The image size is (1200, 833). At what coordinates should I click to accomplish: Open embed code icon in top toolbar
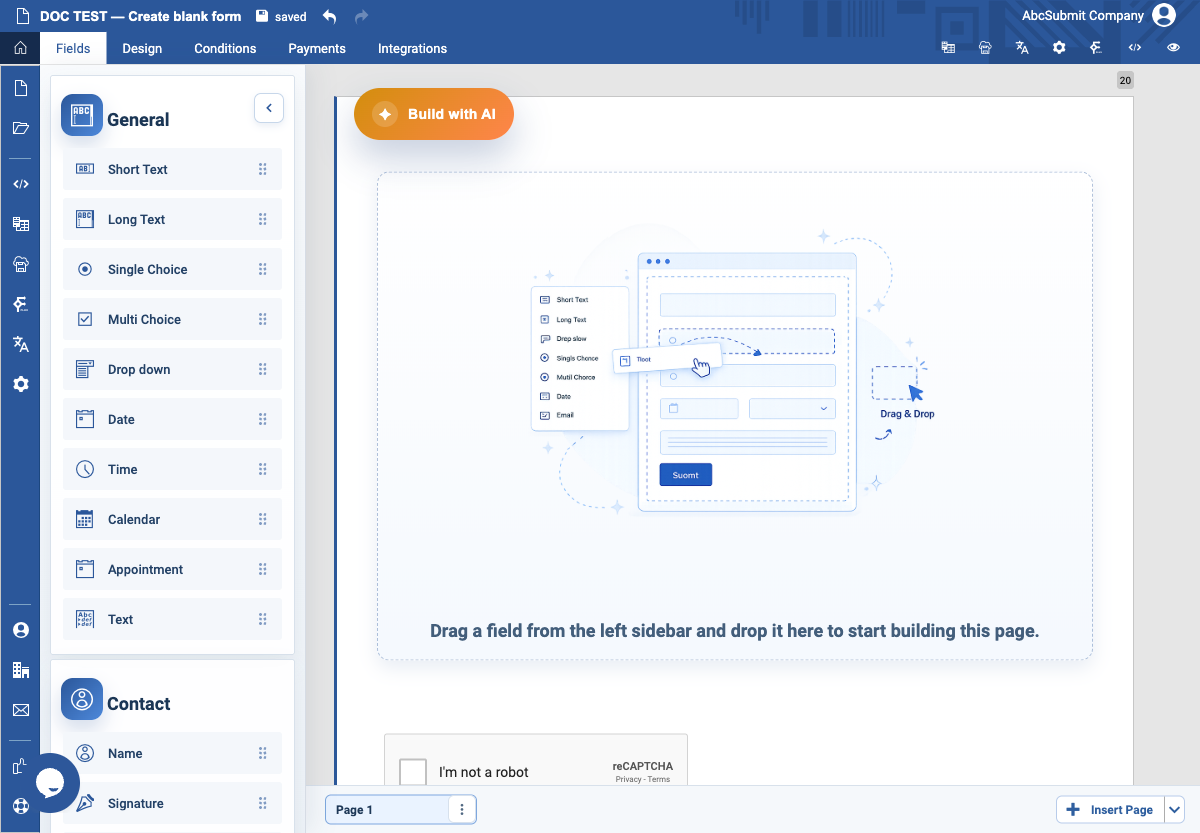coord(1135,48)
